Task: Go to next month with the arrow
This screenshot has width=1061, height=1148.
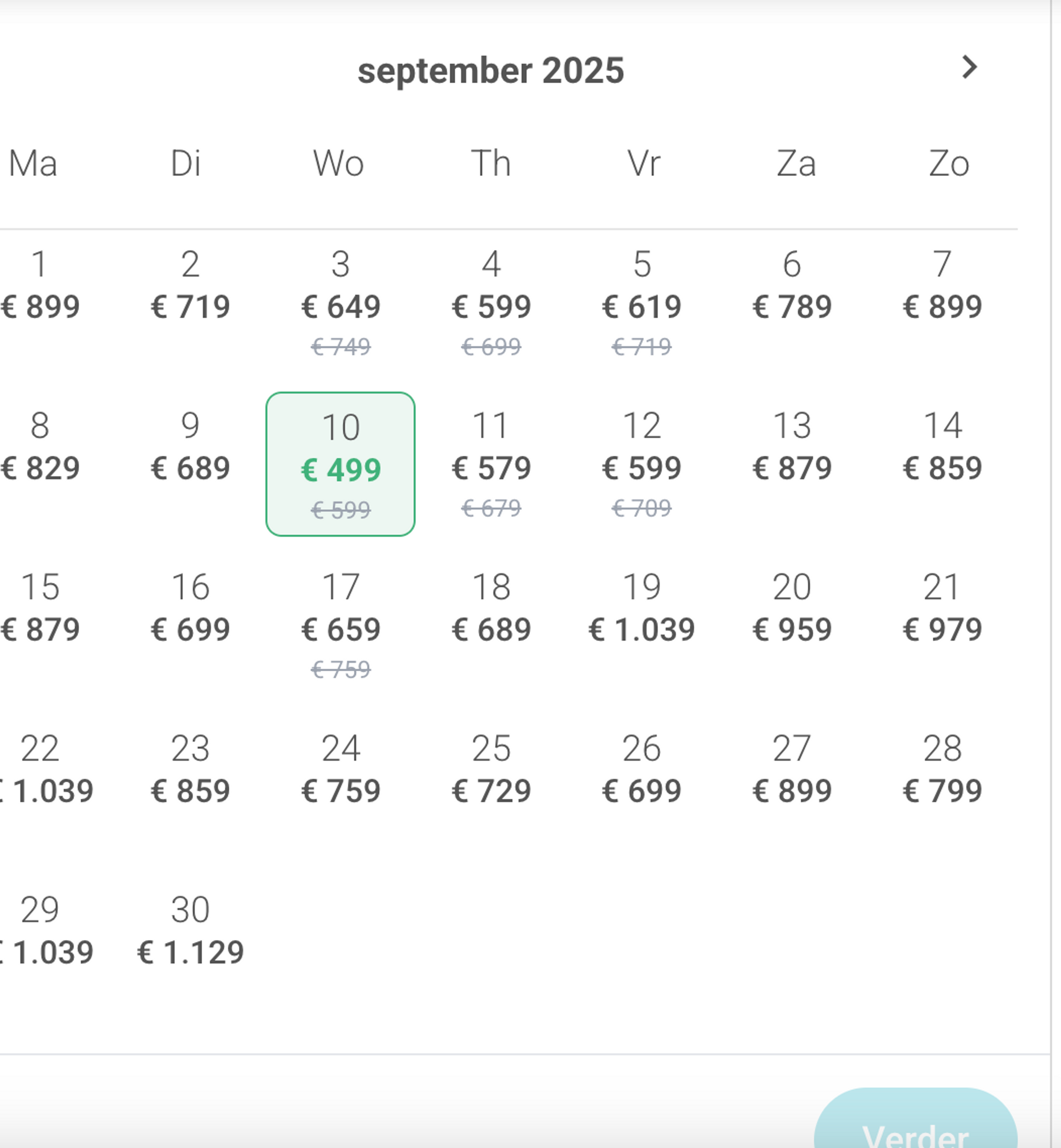Action: point(969,67)
